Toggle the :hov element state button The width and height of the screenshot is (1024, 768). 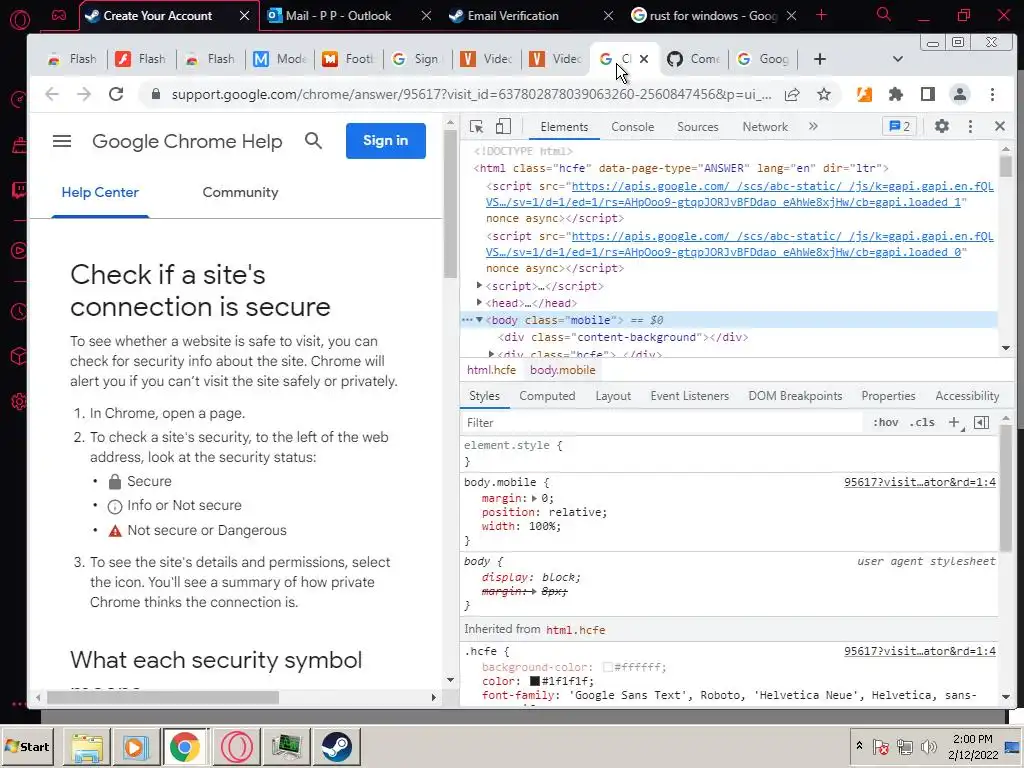click(886, 423)
